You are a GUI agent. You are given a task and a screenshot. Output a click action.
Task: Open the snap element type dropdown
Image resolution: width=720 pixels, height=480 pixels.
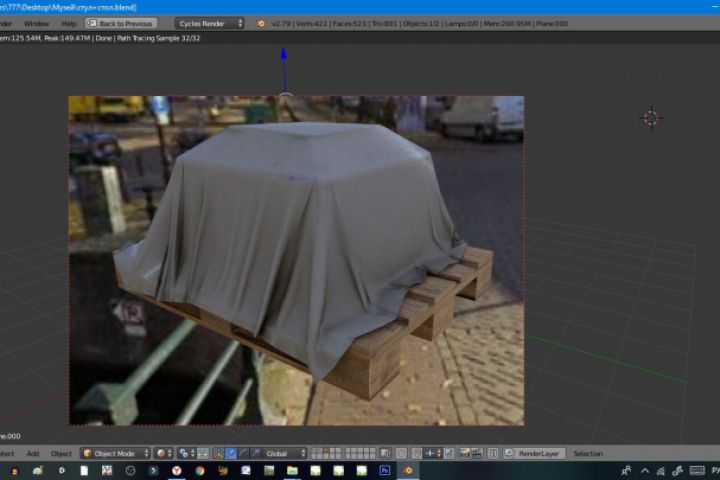click(x=433, y=453)
